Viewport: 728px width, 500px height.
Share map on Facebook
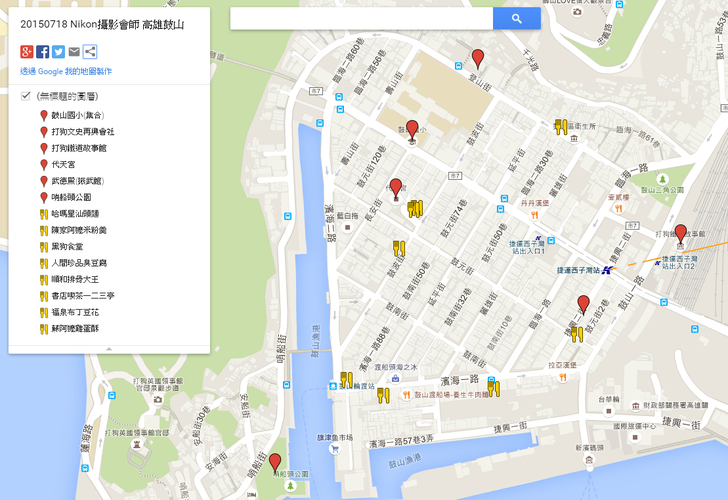[43, 52]
